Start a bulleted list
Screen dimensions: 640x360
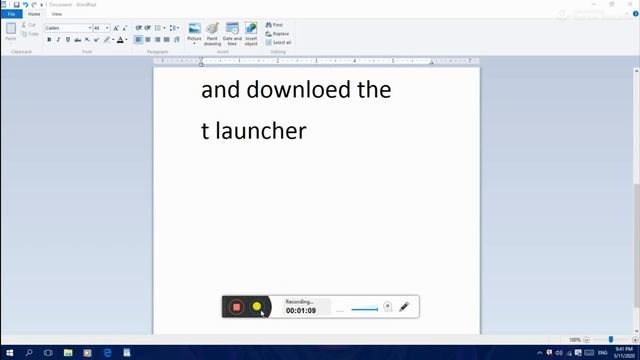pyautogui.click(x=158, y=28)
